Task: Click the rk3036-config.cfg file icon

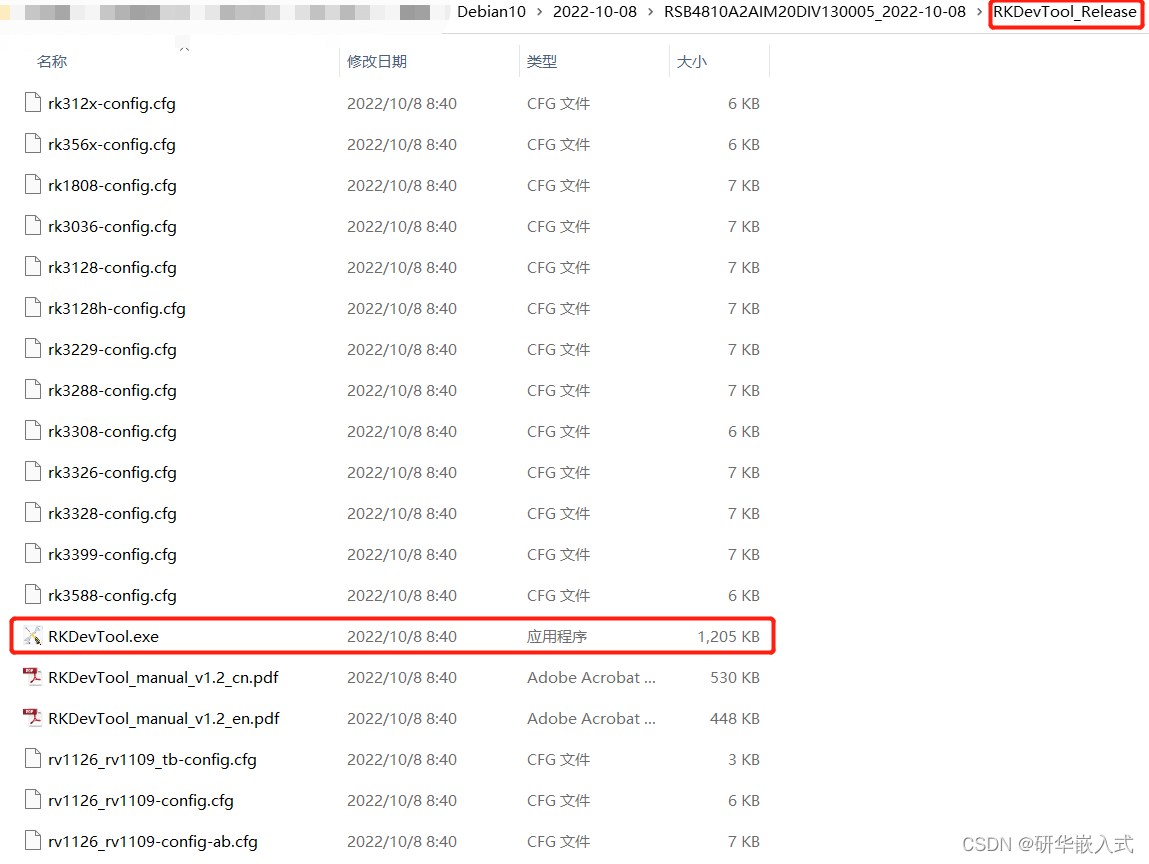Action: point(32,226)
